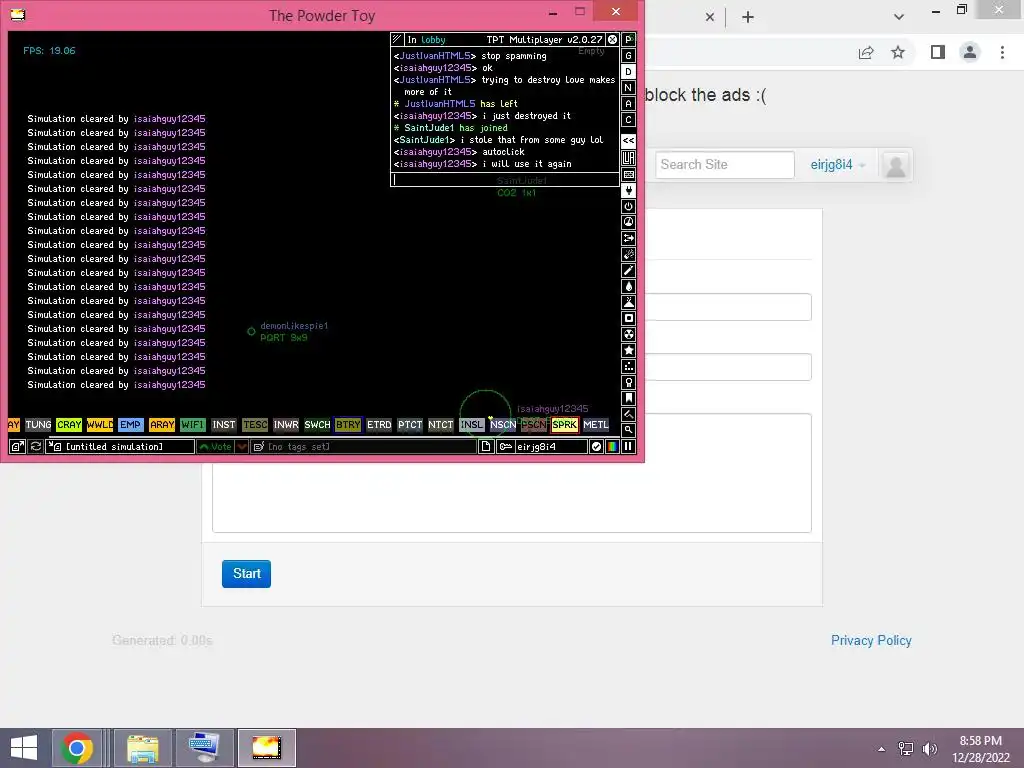Open the Solids square category icon
Screen dimensions: 1024x768
628,318
